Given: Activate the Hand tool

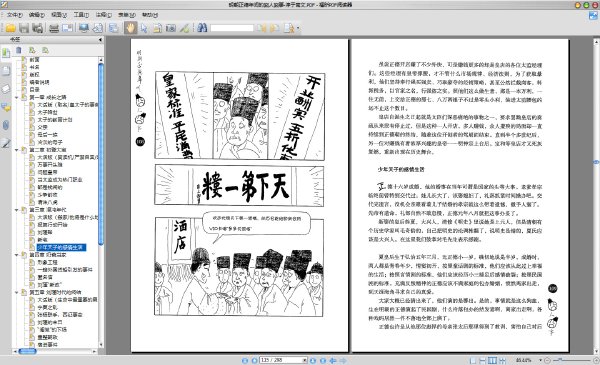Looking at the screenshot, I should point(130,28).
